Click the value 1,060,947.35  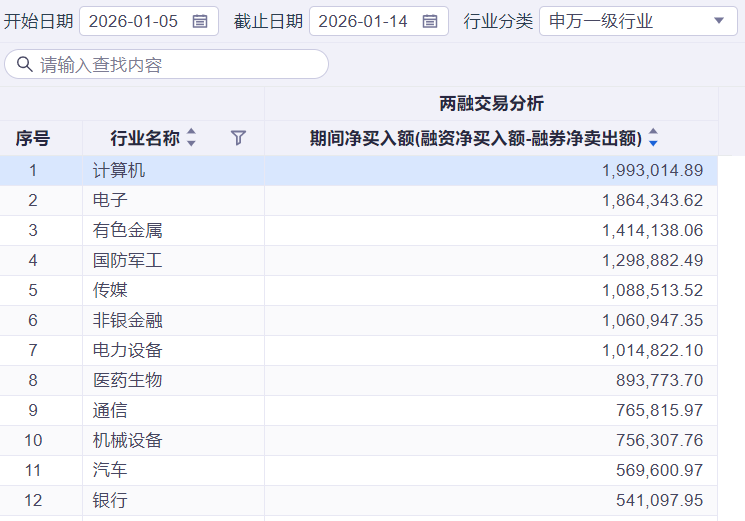(652, 320)
